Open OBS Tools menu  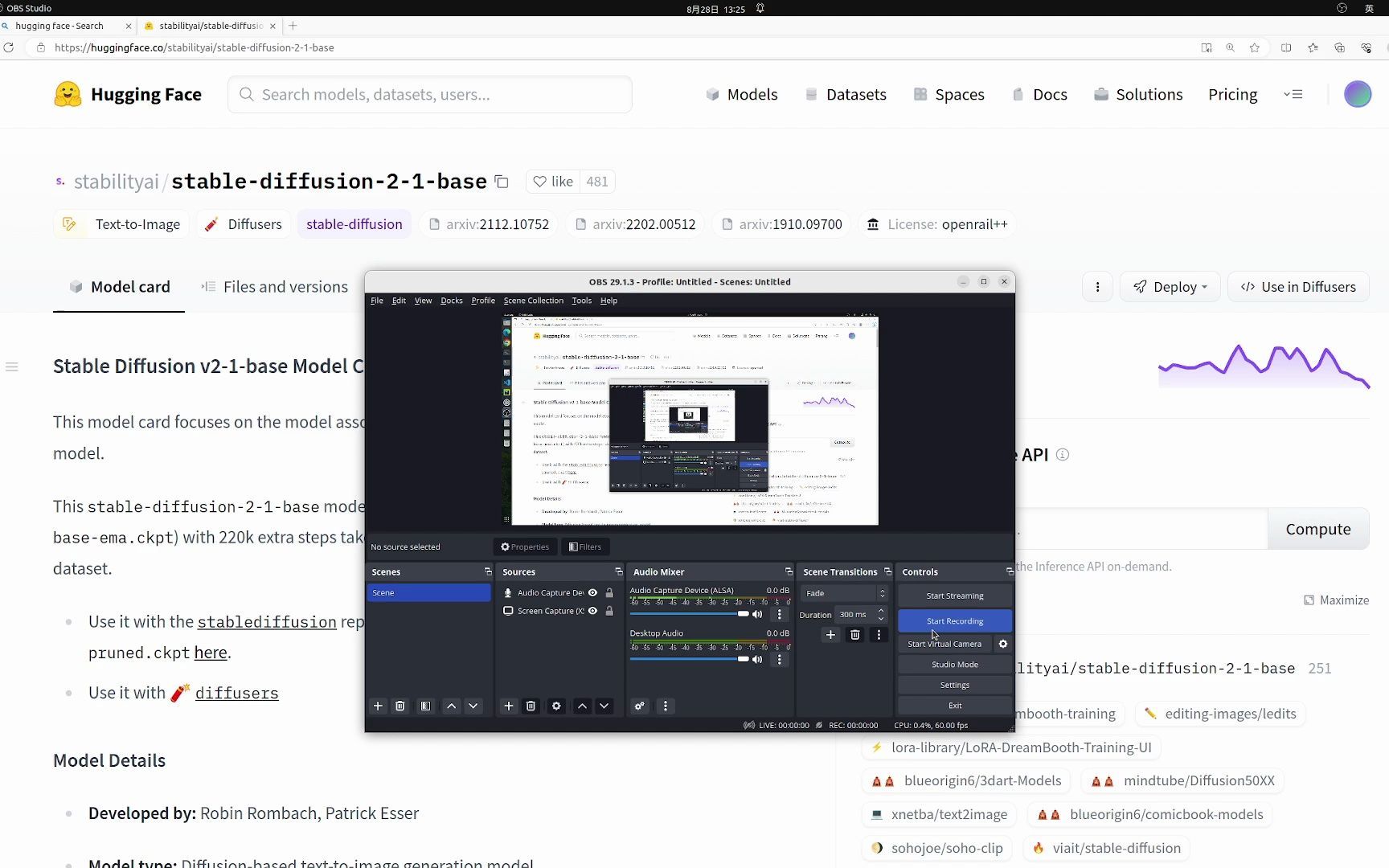pos(581,301)
